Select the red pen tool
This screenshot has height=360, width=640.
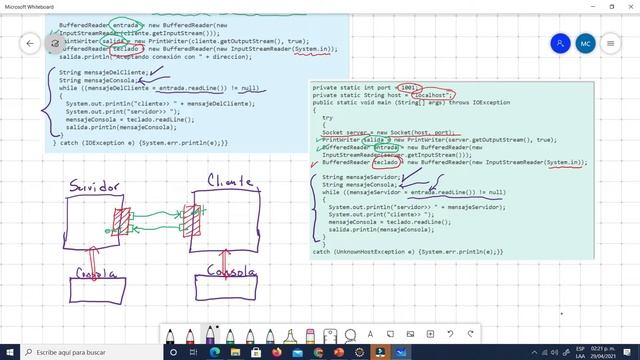click(x=190, y=336)
